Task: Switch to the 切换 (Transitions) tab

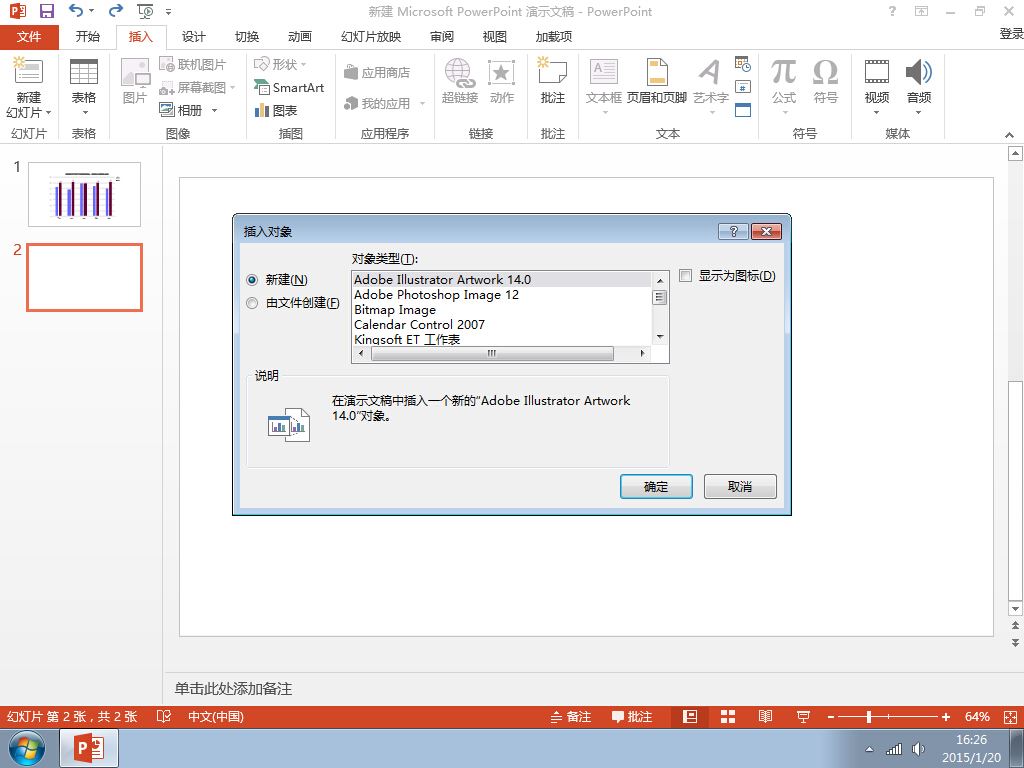Action: (x=247, y=37)
